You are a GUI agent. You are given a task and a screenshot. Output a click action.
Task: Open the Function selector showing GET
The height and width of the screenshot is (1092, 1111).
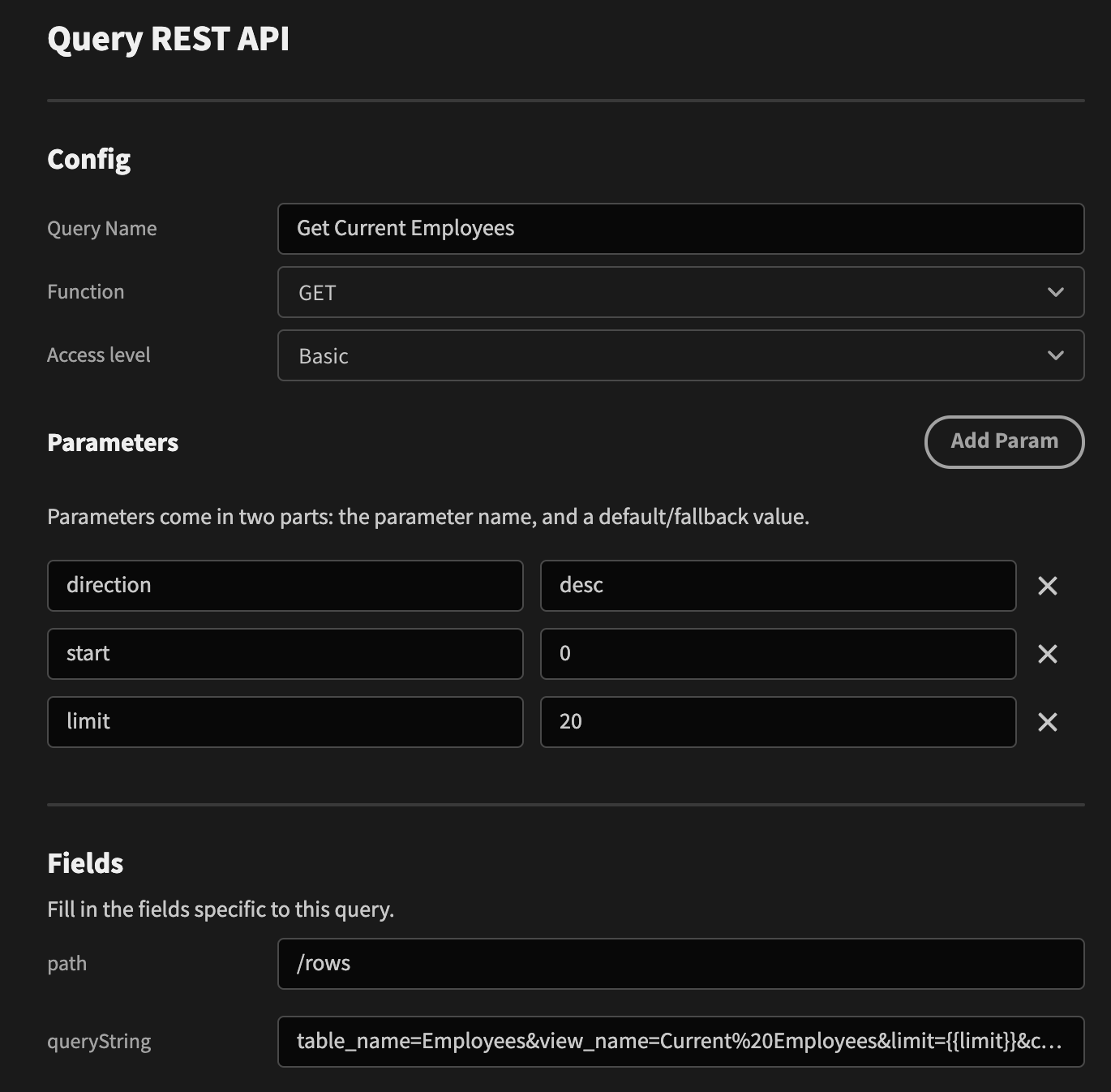coord(680,292)
